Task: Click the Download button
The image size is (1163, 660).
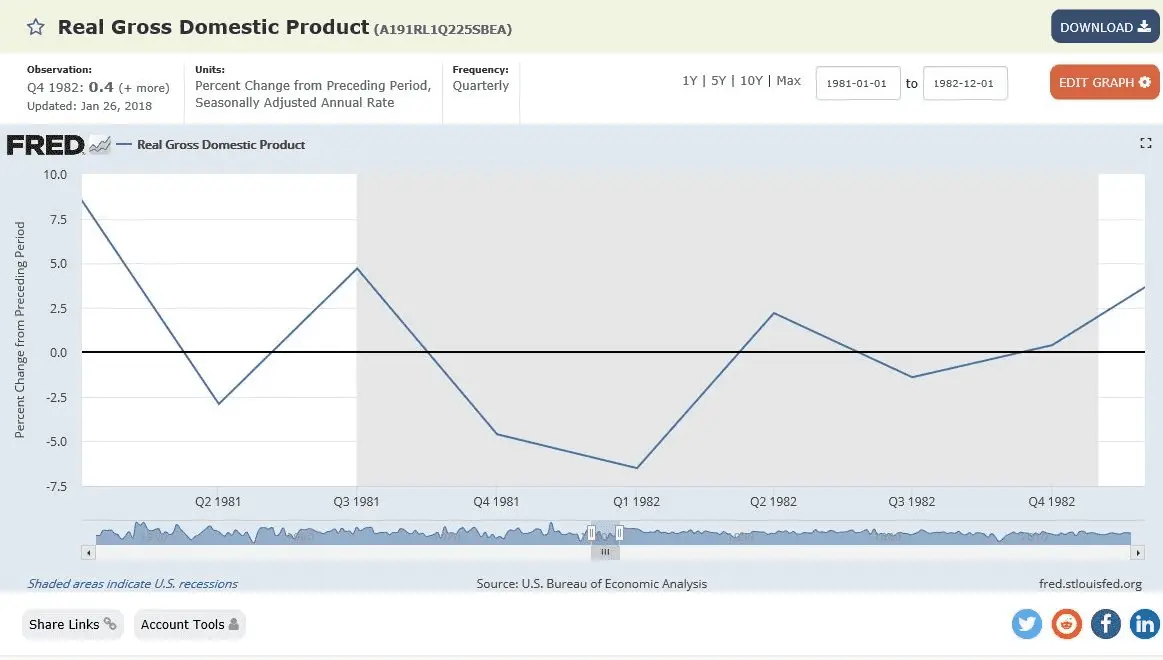Action: click(x=1104, y=27)
